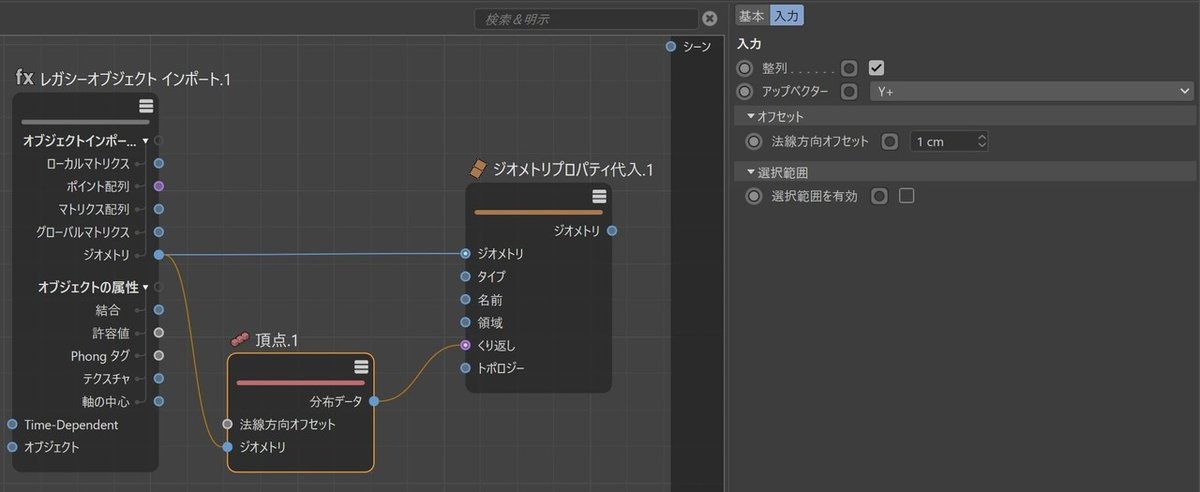The height and width of the screenshot is (492, 1200).
Task: Collapse the オフセット section
Action: pyautogui.click(x=751, y=116)
